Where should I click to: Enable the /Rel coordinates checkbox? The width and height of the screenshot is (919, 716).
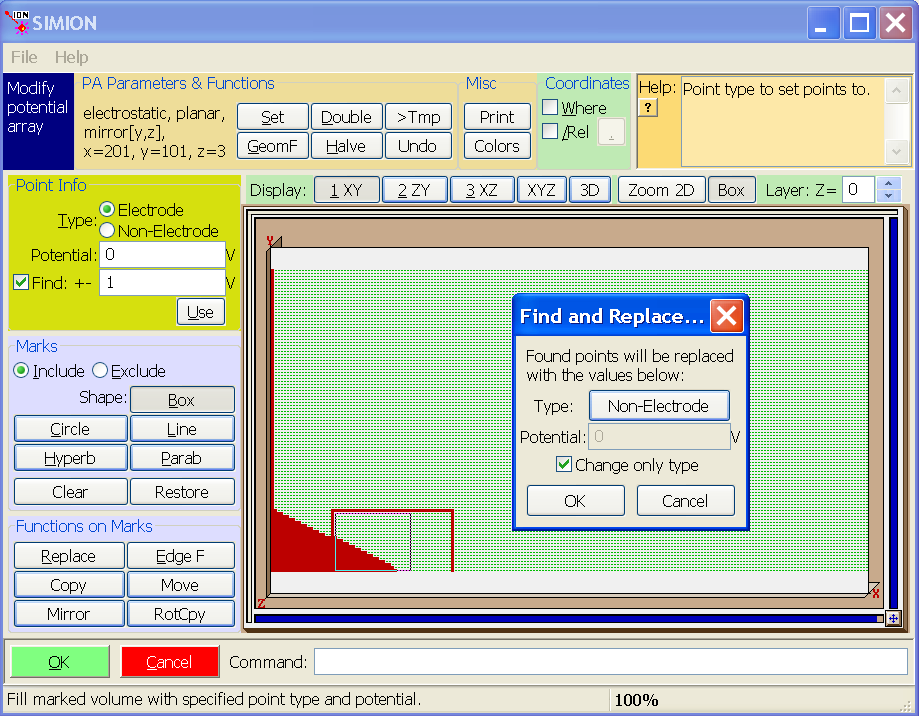click(x=550, y=131)
